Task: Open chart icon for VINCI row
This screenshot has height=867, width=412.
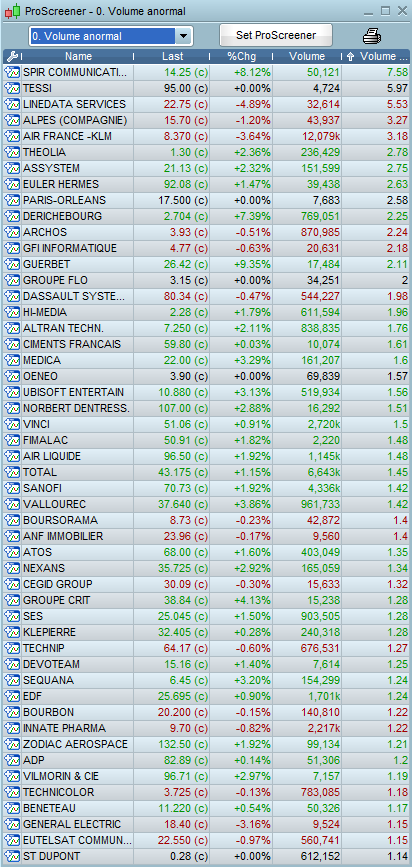Action: [12, 425]
